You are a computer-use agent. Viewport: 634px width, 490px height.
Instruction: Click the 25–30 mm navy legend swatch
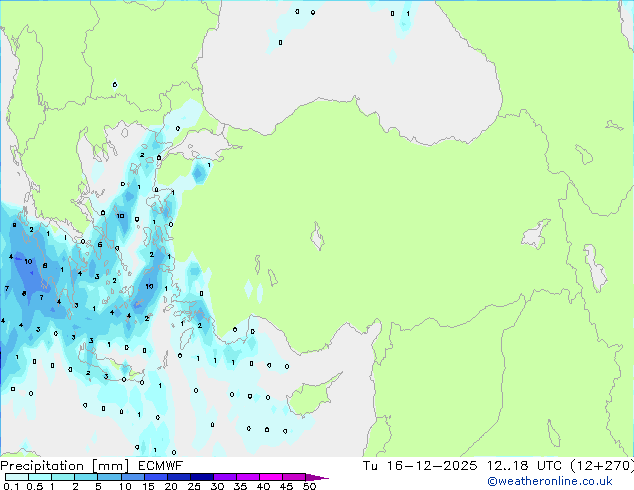202,477
